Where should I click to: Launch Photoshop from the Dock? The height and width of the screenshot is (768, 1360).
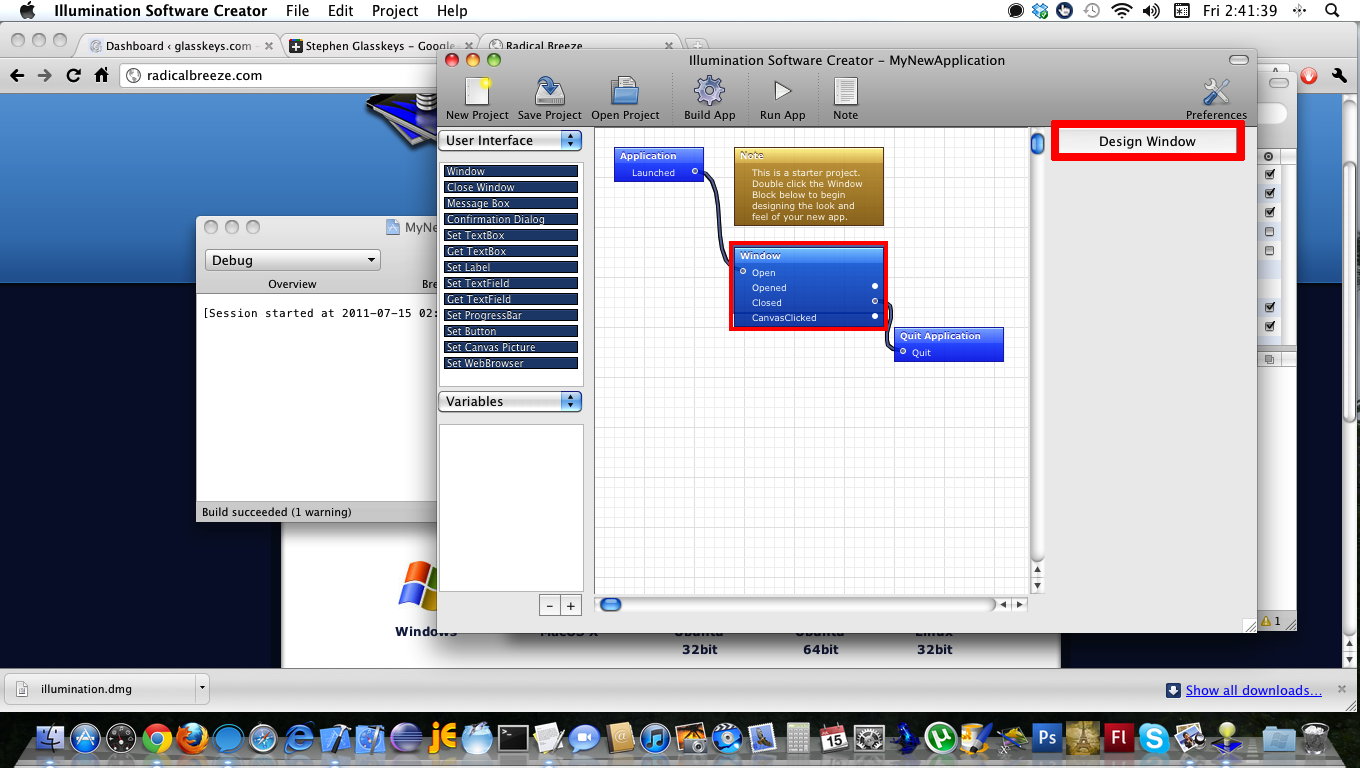tap(1047, 739)
